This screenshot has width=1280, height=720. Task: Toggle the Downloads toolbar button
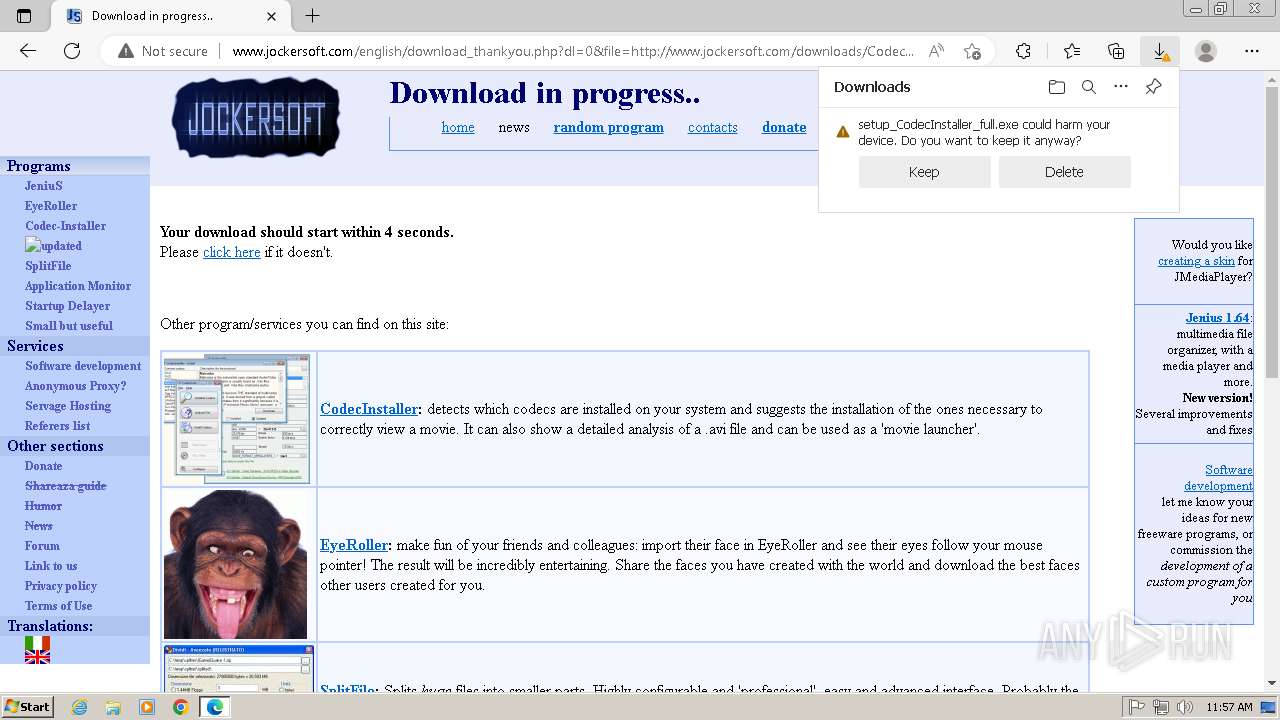[1160, 51]
